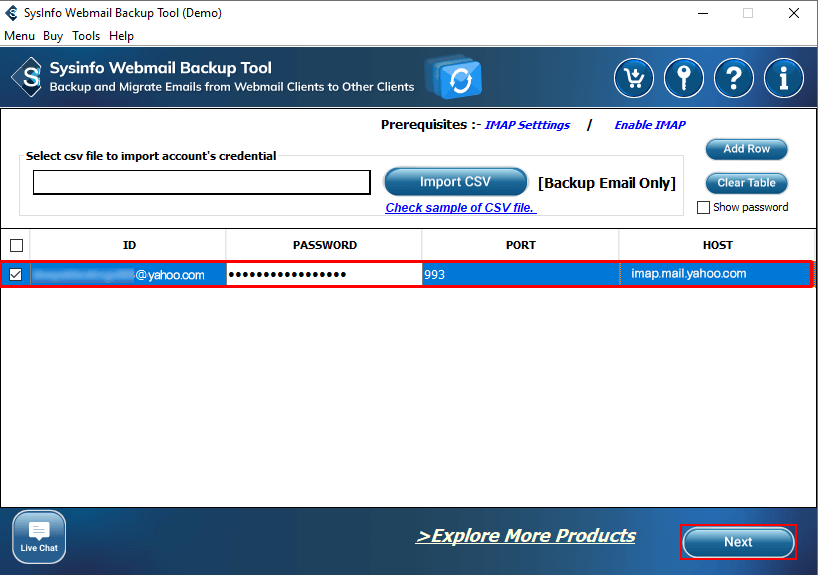Tick the select-all checkbox in table header
Viewport: 818px width, 575px height.
(17, 245)
